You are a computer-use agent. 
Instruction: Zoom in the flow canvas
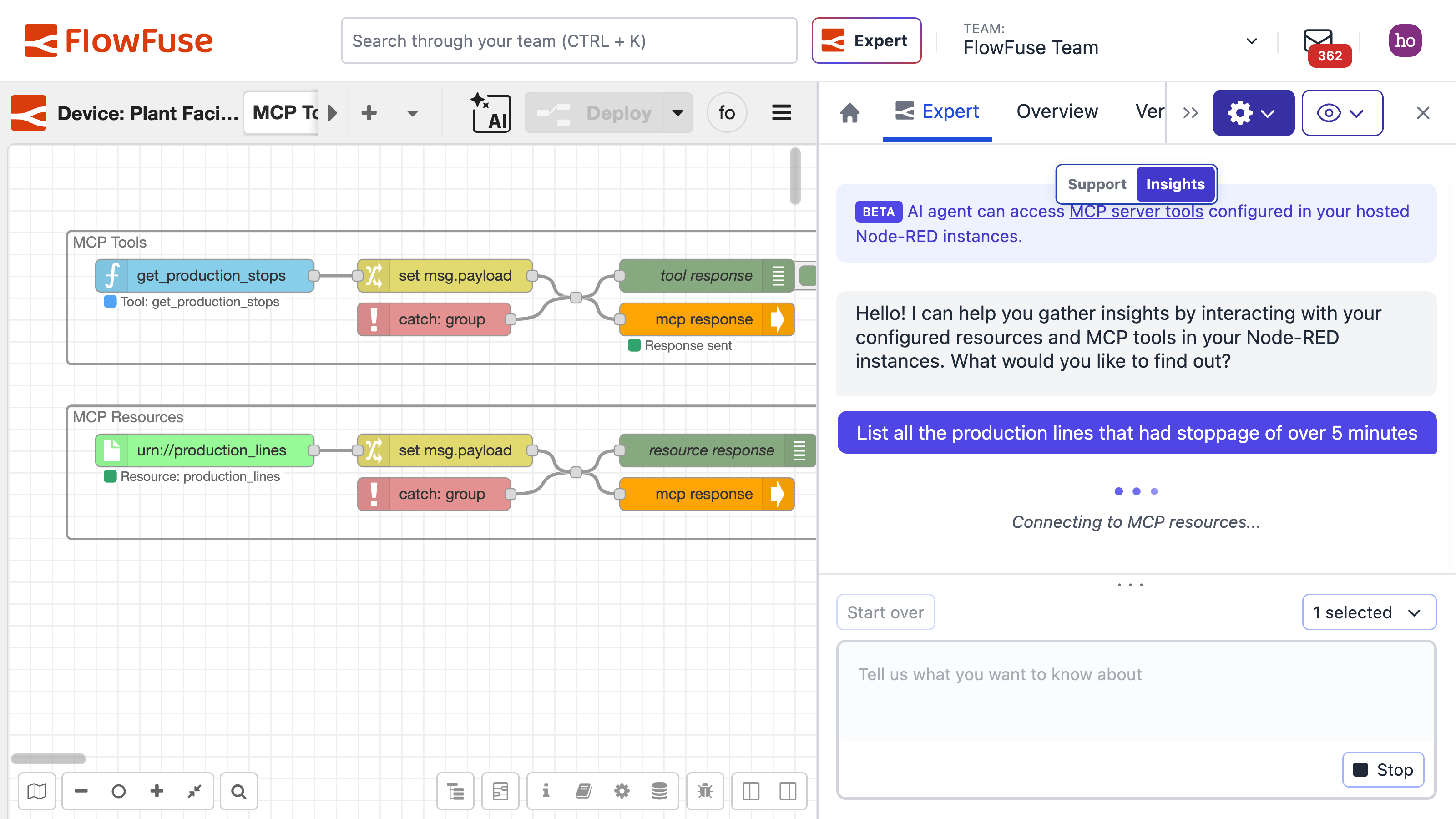(157, 791)
